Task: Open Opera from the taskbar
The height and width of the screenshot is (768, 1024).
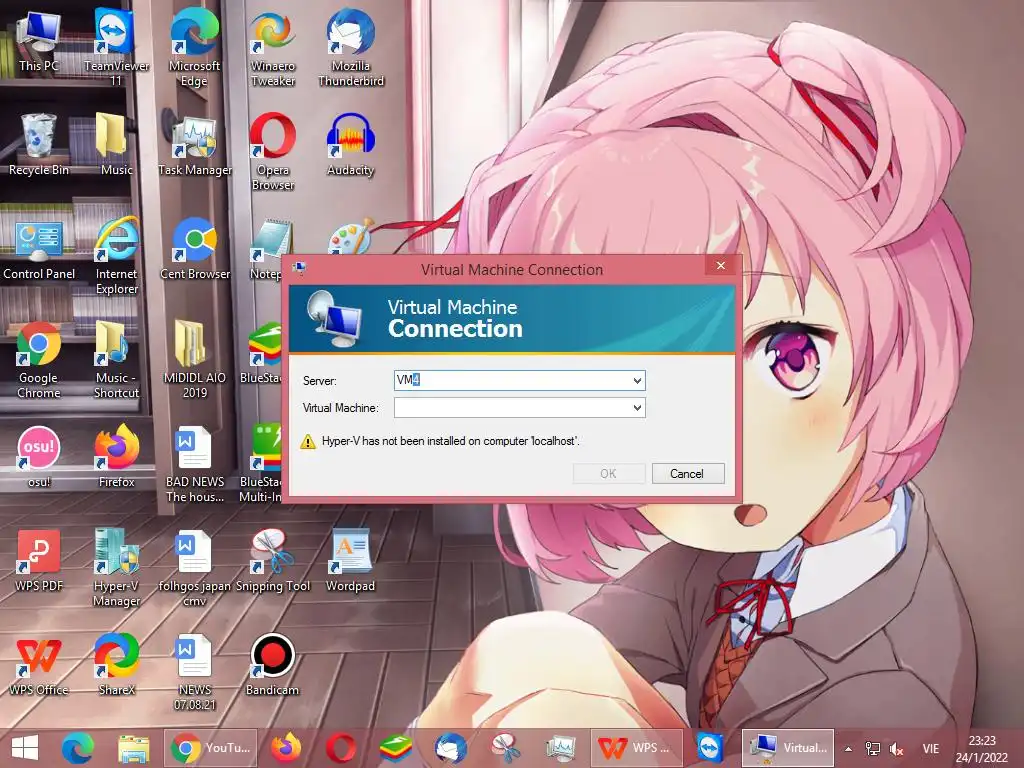Action: pyautogui.click(x=341, y=748)
